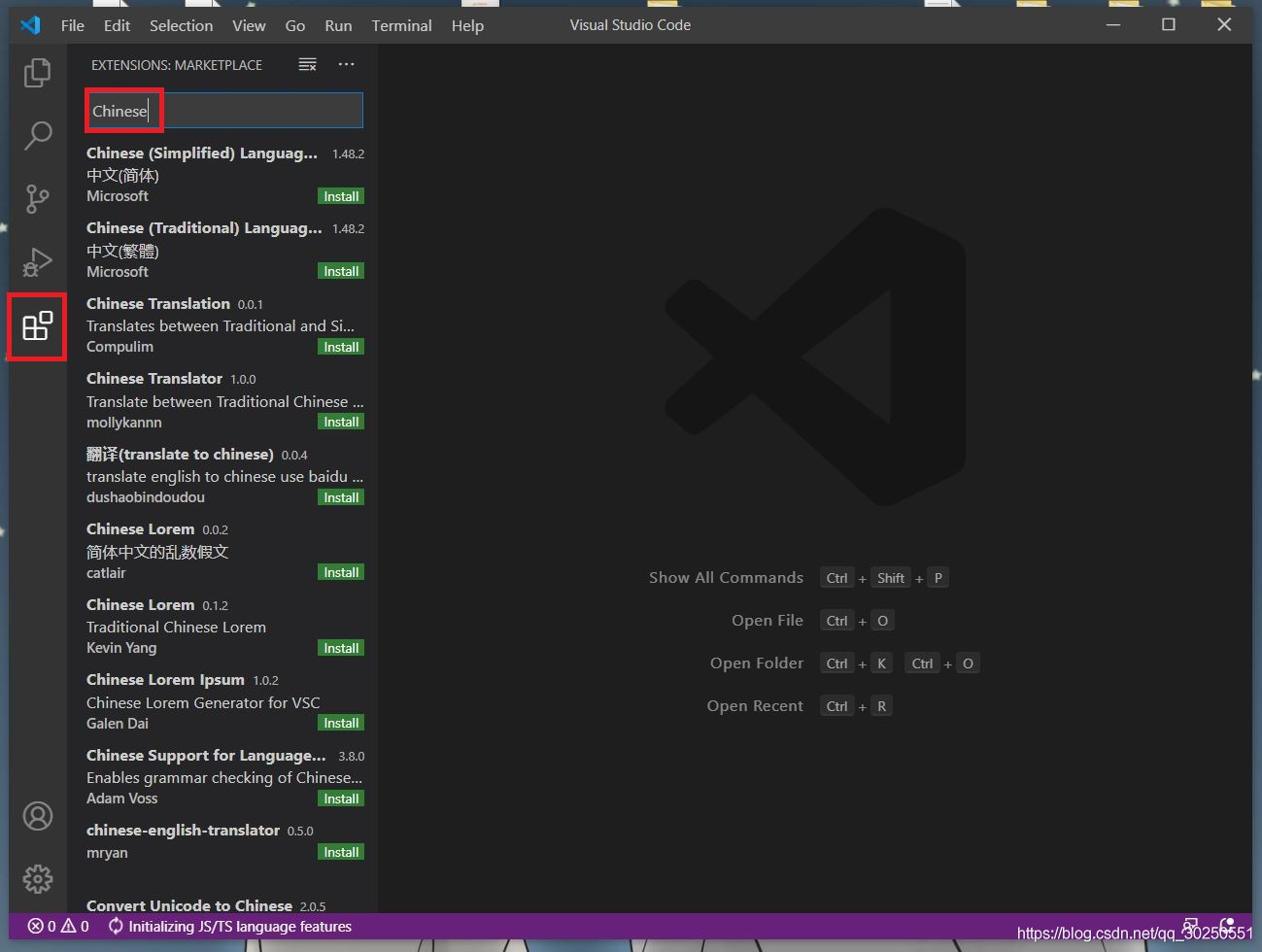Focus the extensions search box containing Chinese
This screenshot has height=952, width=1262.
click(x=224, y=111)
